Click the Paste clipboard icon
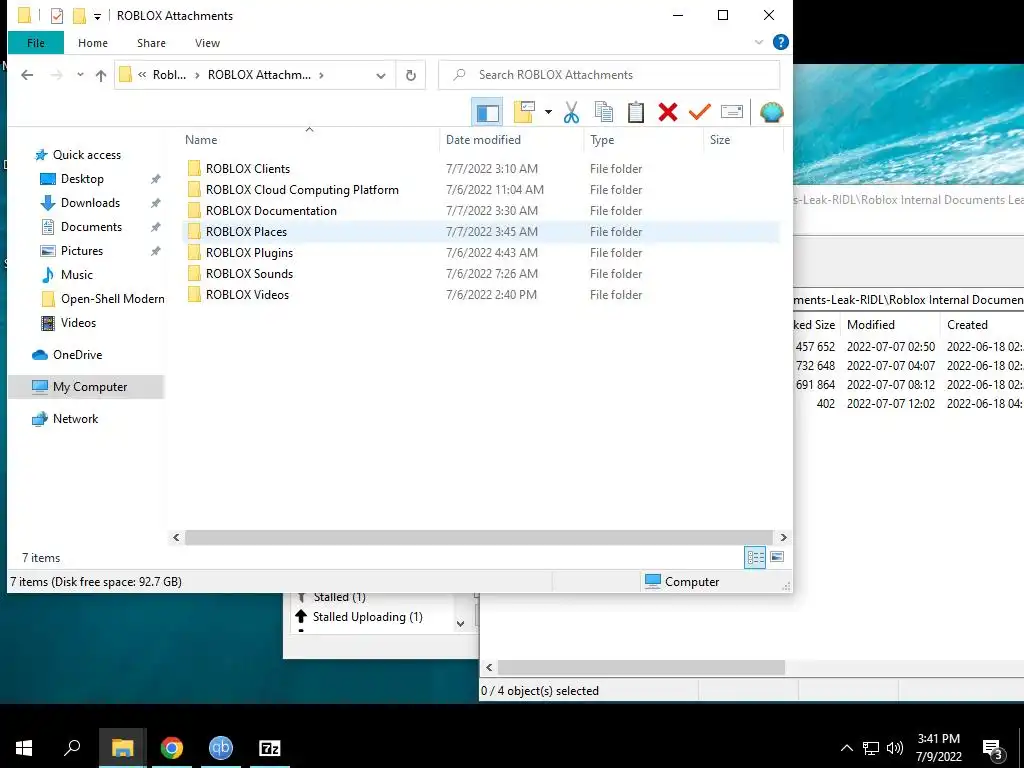The width and height of the screenshot is (1024, 768). pyautogui.click(x=635, y=112)
